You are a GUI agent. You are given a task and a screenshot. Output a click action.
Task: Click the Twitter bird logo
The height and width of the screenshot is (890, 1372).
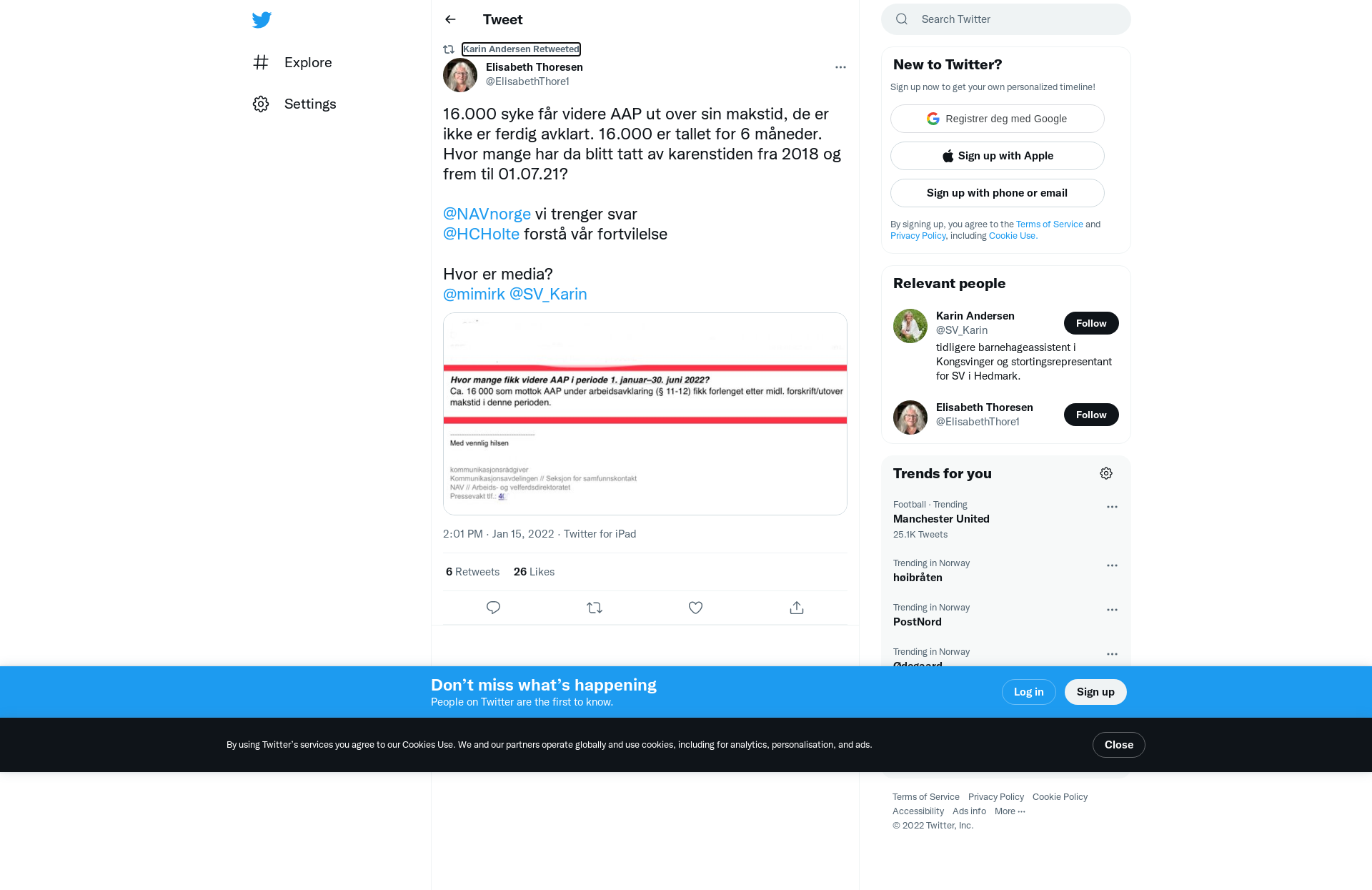point(262,19)
